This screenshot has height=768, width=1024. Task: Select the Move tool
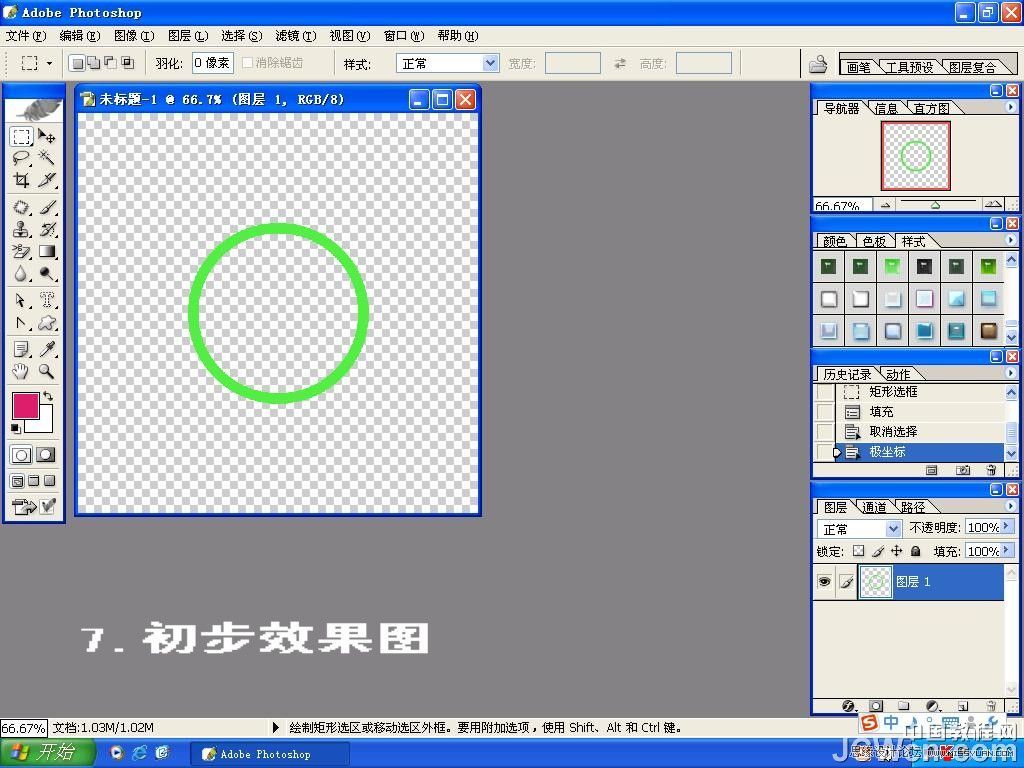(x=46, y=136)
